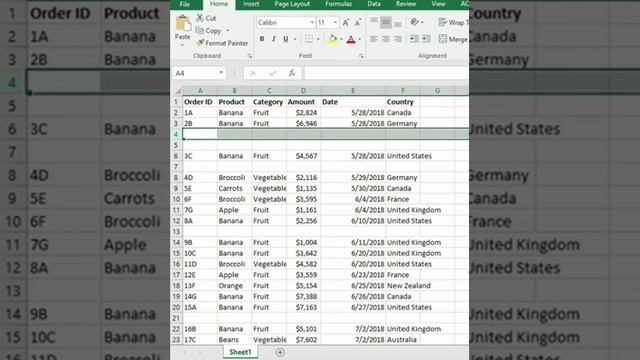Click the Merge & Center button

[453, 39]
